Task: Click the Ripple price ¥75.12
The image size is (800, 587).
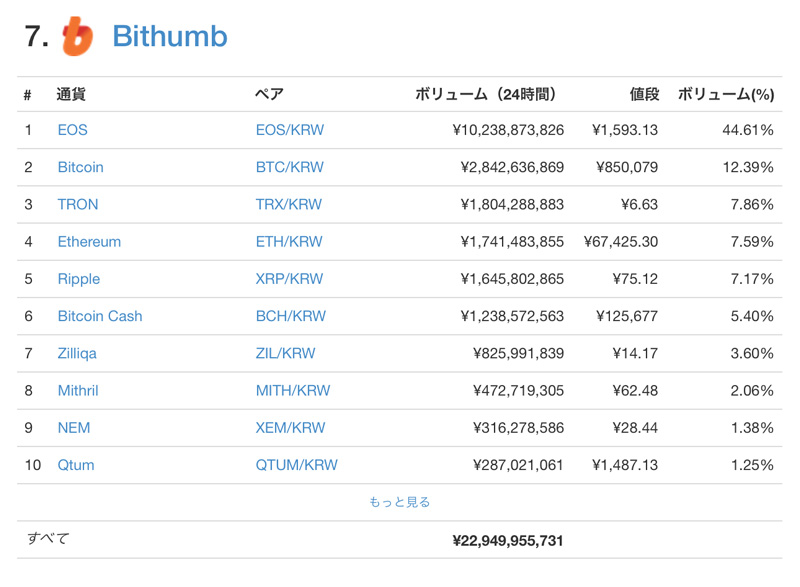Action: (635, 279)
